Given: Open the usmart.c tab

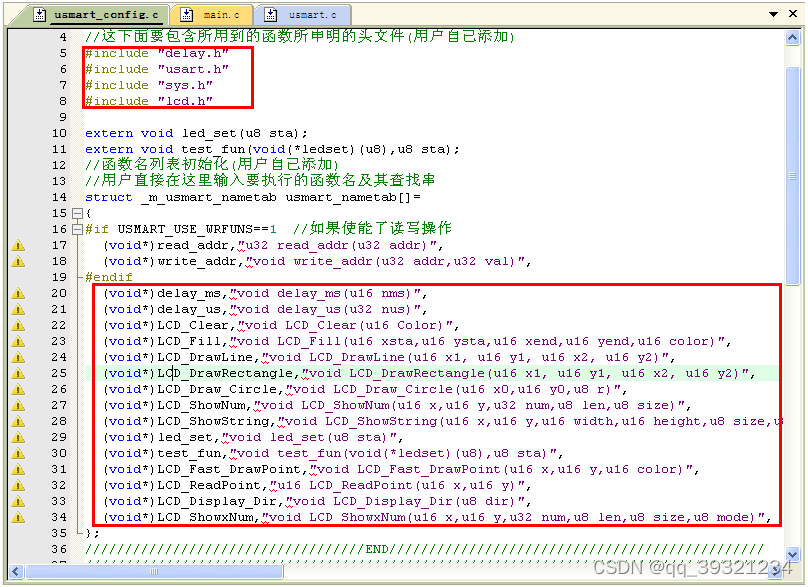Looking at the screenshot, I should [304, 15].
